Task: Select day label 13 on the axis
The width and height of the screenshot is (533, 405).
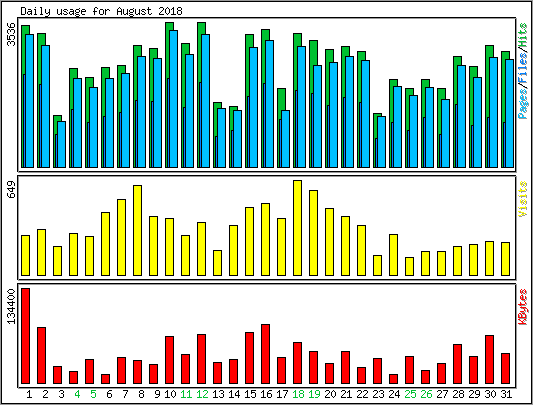Action: click(218, 394)
